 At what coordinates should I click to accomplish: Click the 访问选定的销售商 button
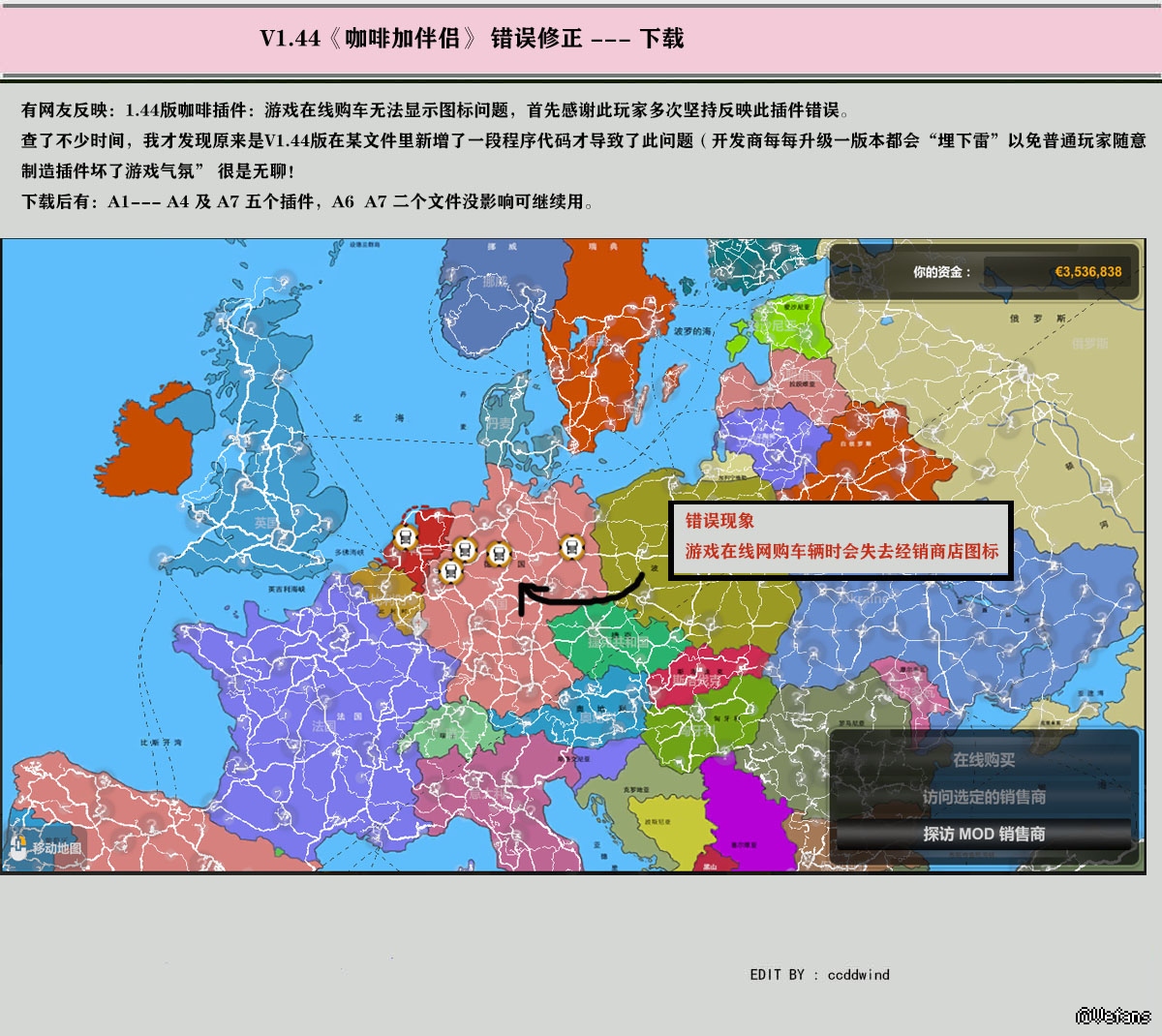tap(984, 797)
